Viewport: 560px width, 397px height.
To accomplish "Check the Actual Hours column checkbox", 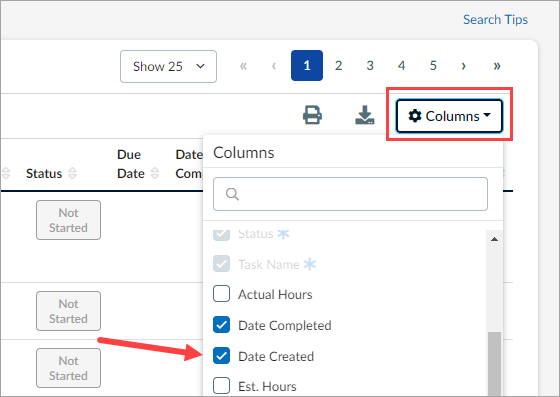I will (x=221, y=294).
